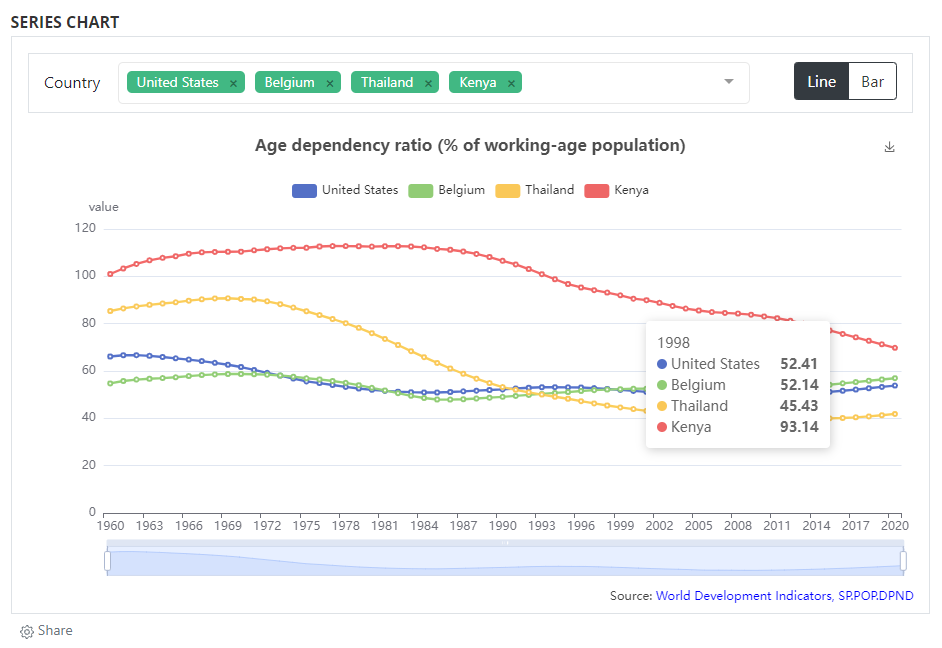Image resolution: width=942 pixels, height=648 pixels.
Task: Click the left zoom slider handle
Action: (x=108, y=560)
